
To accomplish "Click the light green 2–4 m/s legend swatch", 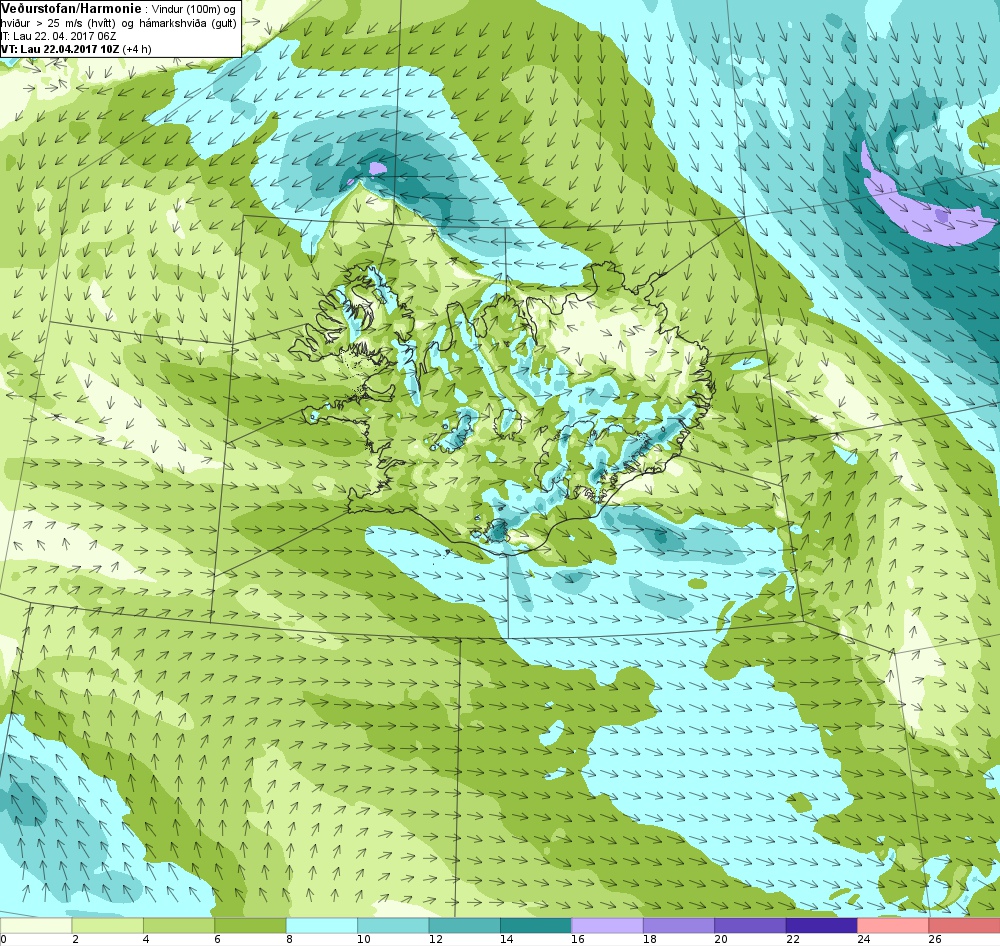I will 107,925.
